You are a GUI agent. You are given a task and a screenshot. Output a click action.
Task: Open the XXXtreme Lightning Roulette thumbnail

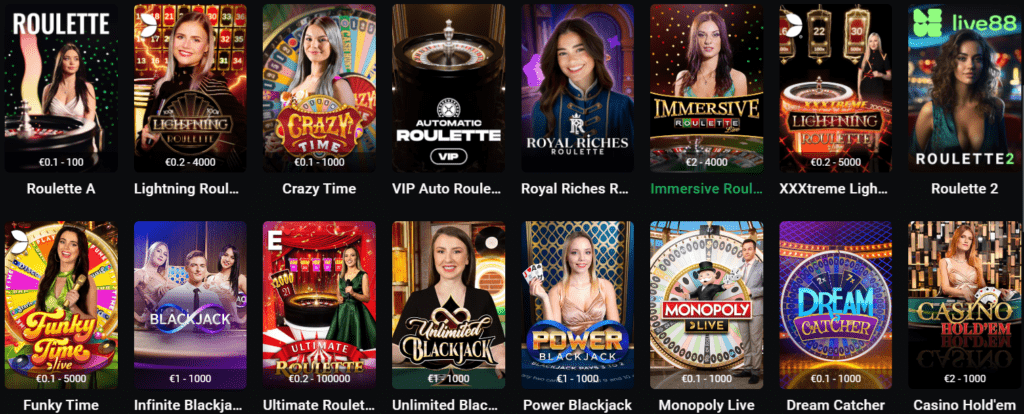point(835,88)
